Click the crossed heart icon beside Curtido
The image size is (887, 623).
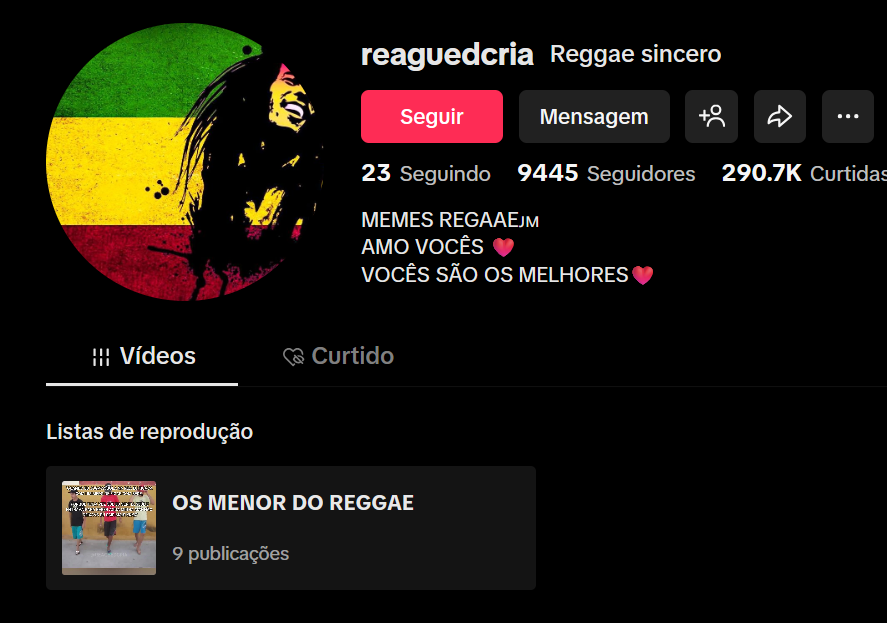coord(294,356)
